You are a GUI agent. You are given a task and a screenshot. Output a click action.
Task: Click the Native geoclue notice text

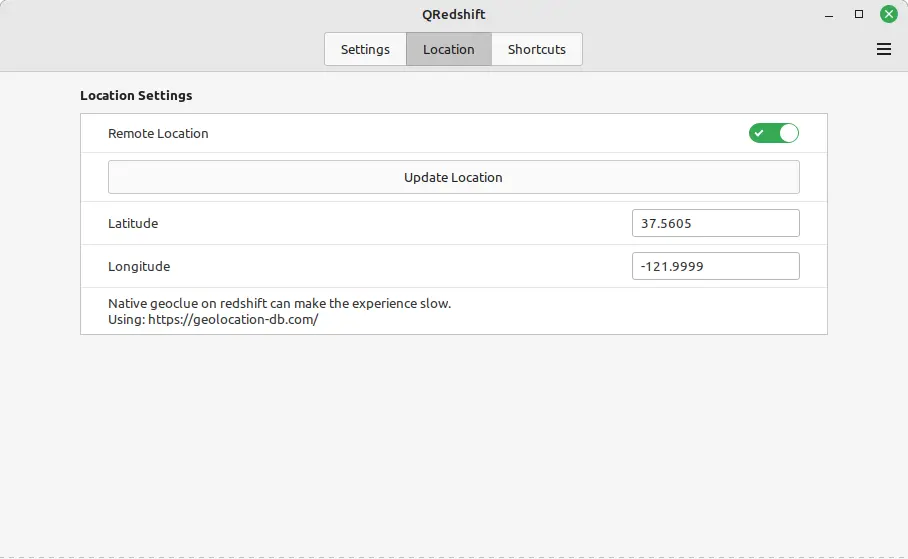[x=279, y=303]
